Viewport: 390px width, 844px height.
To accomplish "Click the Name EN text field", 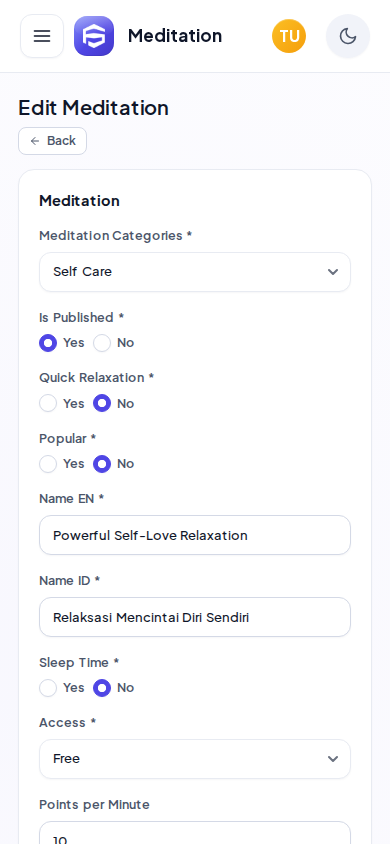I will pos(195,535).
